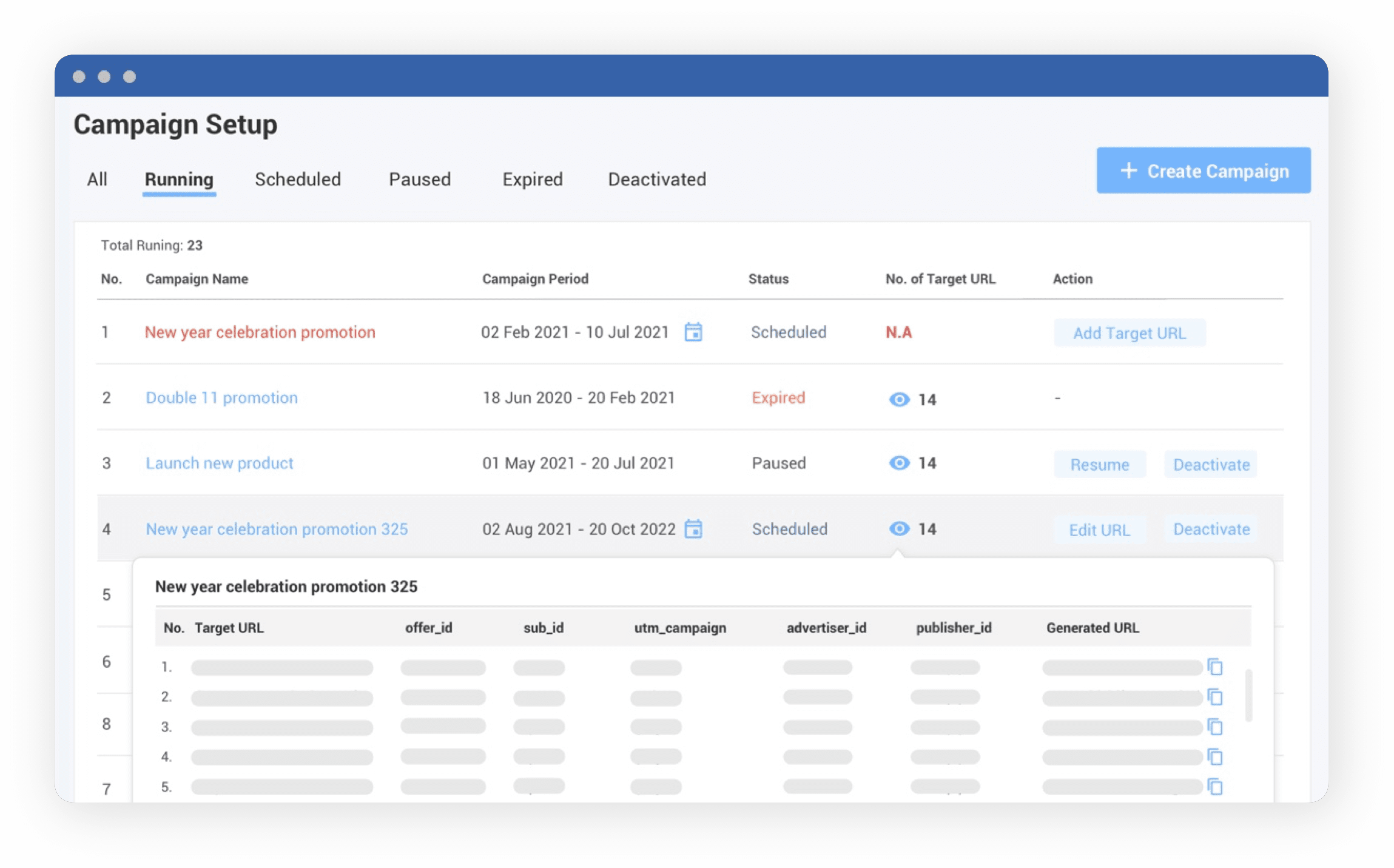Switch to the Scheduled tab
Viewport: 1394px width, 868px height.
297,179
